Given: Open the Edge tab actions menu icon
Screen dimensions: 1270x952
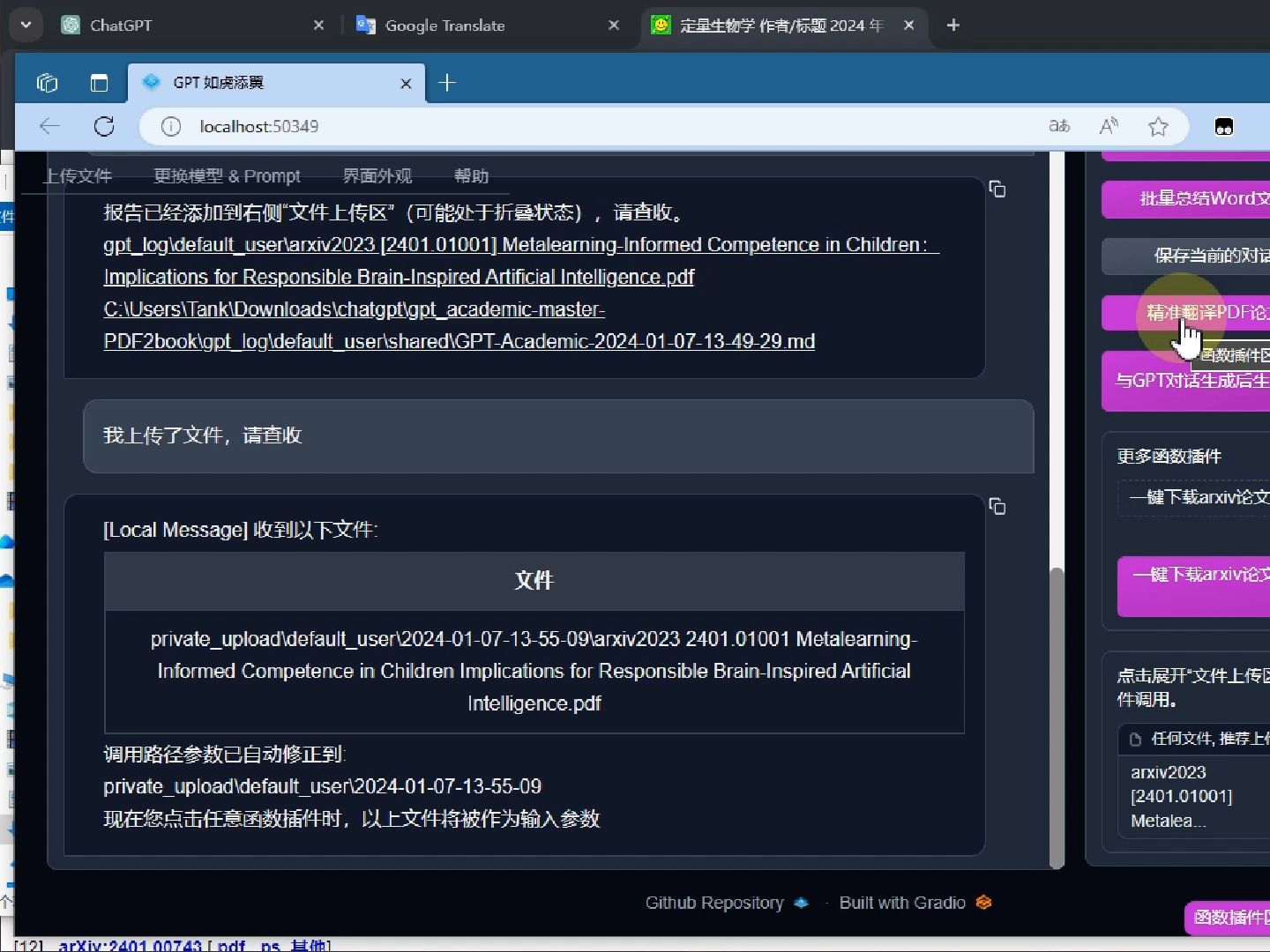Looking at the screenshot, I should tap(99, 83).
